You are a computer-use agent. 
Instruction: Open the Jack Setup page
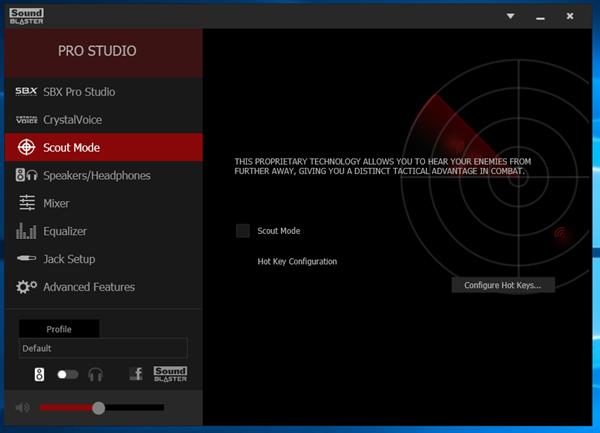point(103,259)
